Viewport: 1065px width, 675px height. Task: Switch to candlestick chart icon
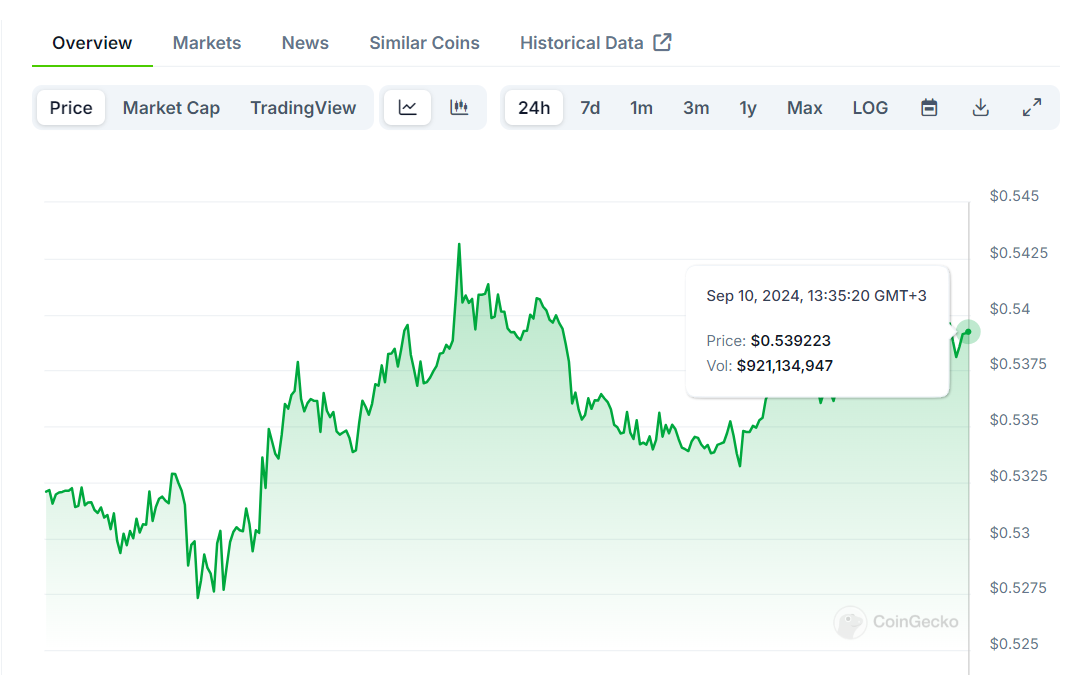pos(459,107)
